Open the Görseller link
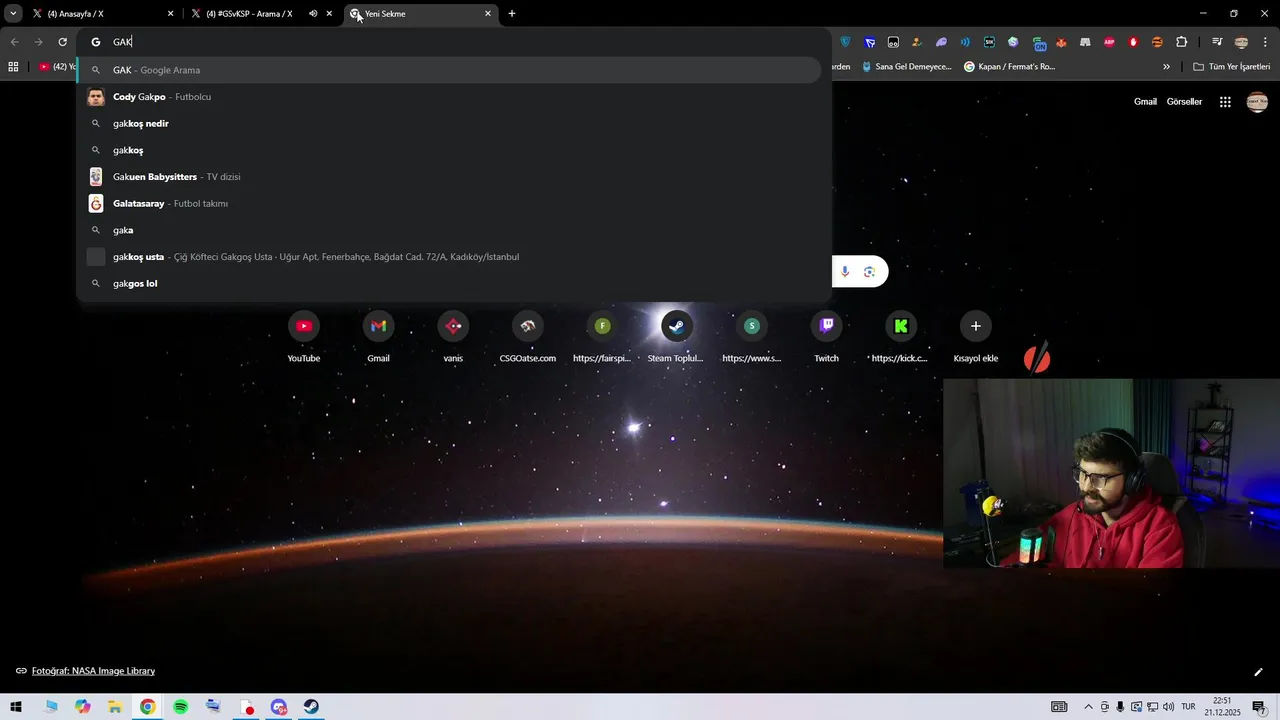Image resolution: width=1280 pixels, height=720 pixels. (1184, 102)
